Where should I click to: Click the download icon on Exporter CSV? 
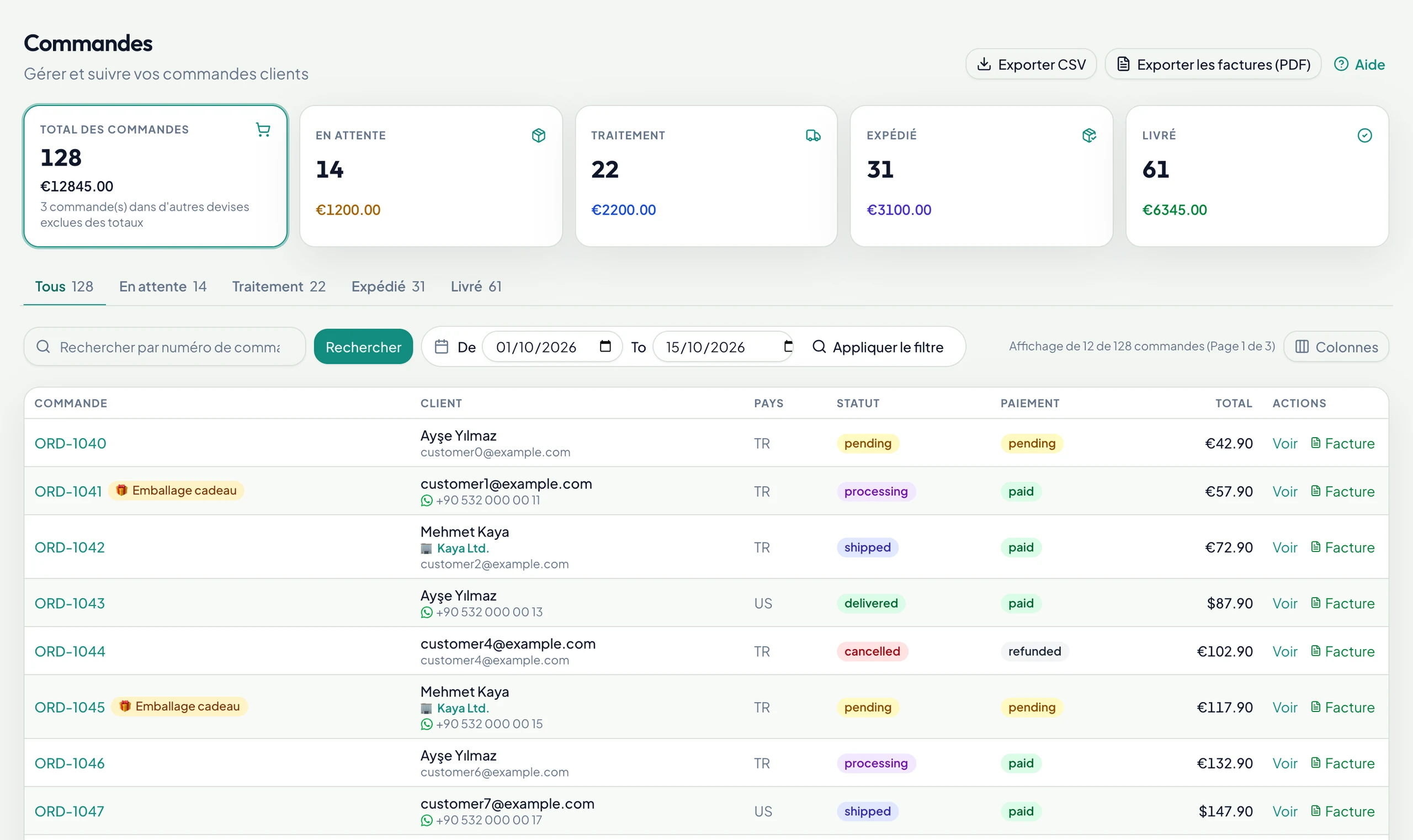coord(984,64)
